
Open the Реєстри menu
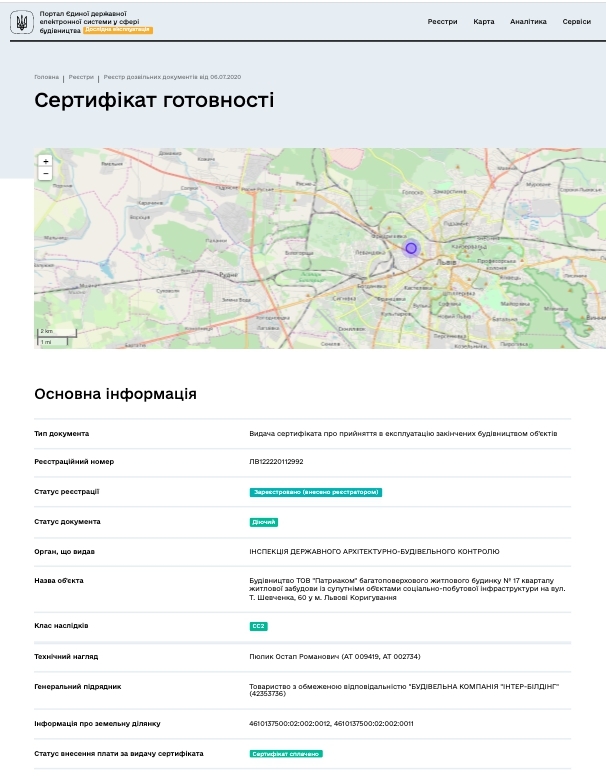[x=442, y=22]
